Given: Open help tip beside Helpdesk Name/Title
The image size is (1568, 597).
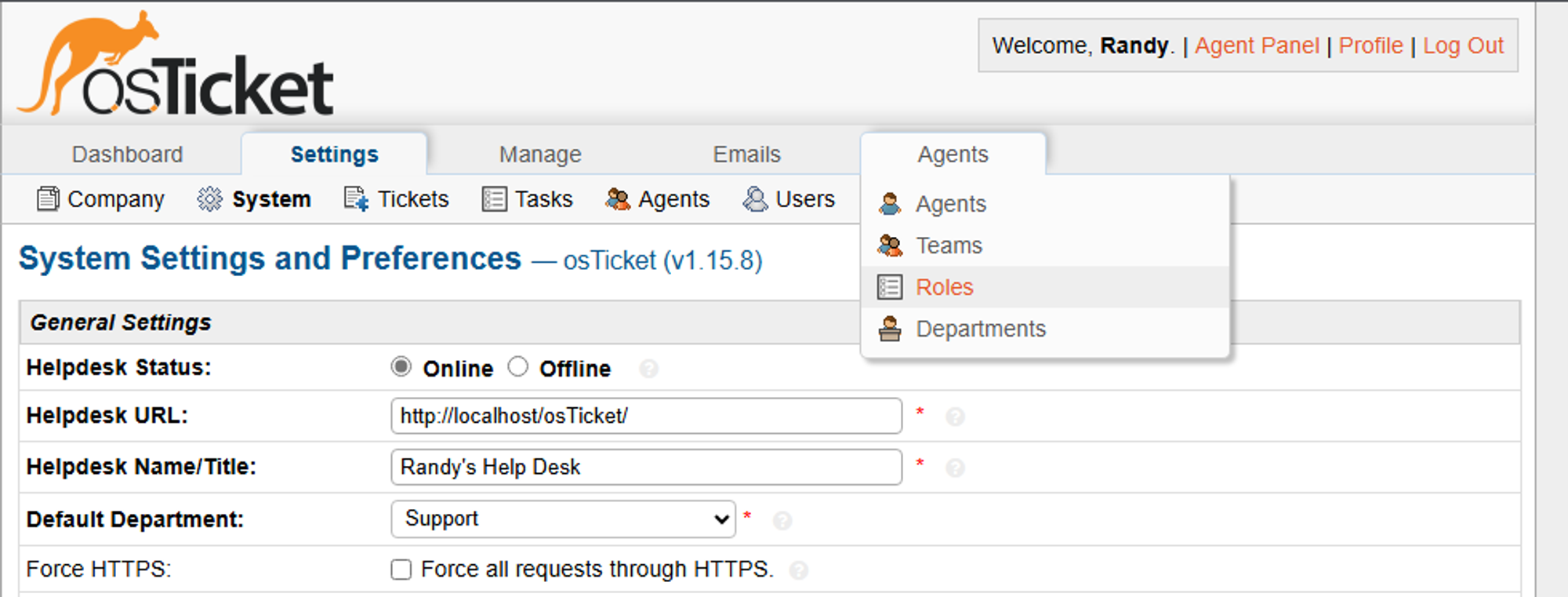Looking at the screenshot, I should click(955, 468).
